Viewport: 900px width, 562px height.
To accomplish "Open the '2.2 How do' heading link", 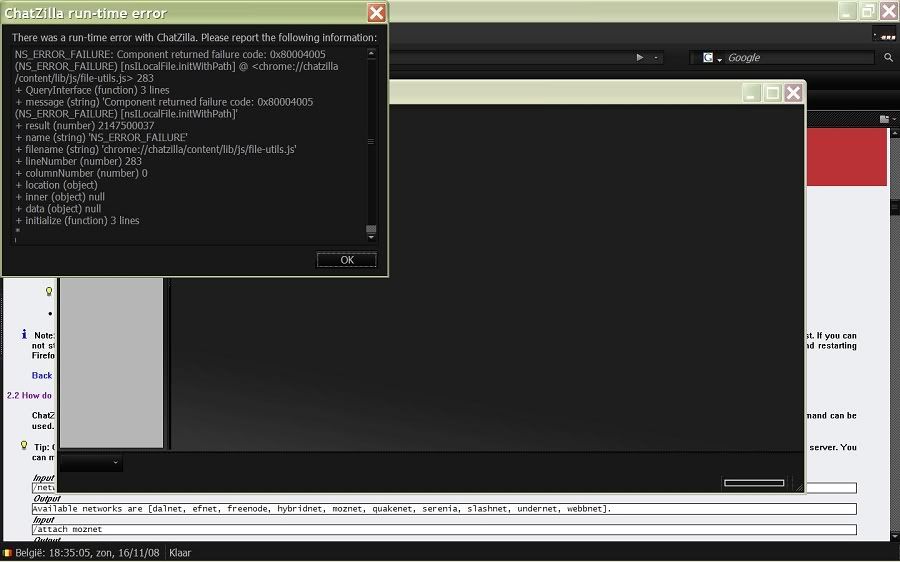I will pyautogui.click(x=29, y=396).
